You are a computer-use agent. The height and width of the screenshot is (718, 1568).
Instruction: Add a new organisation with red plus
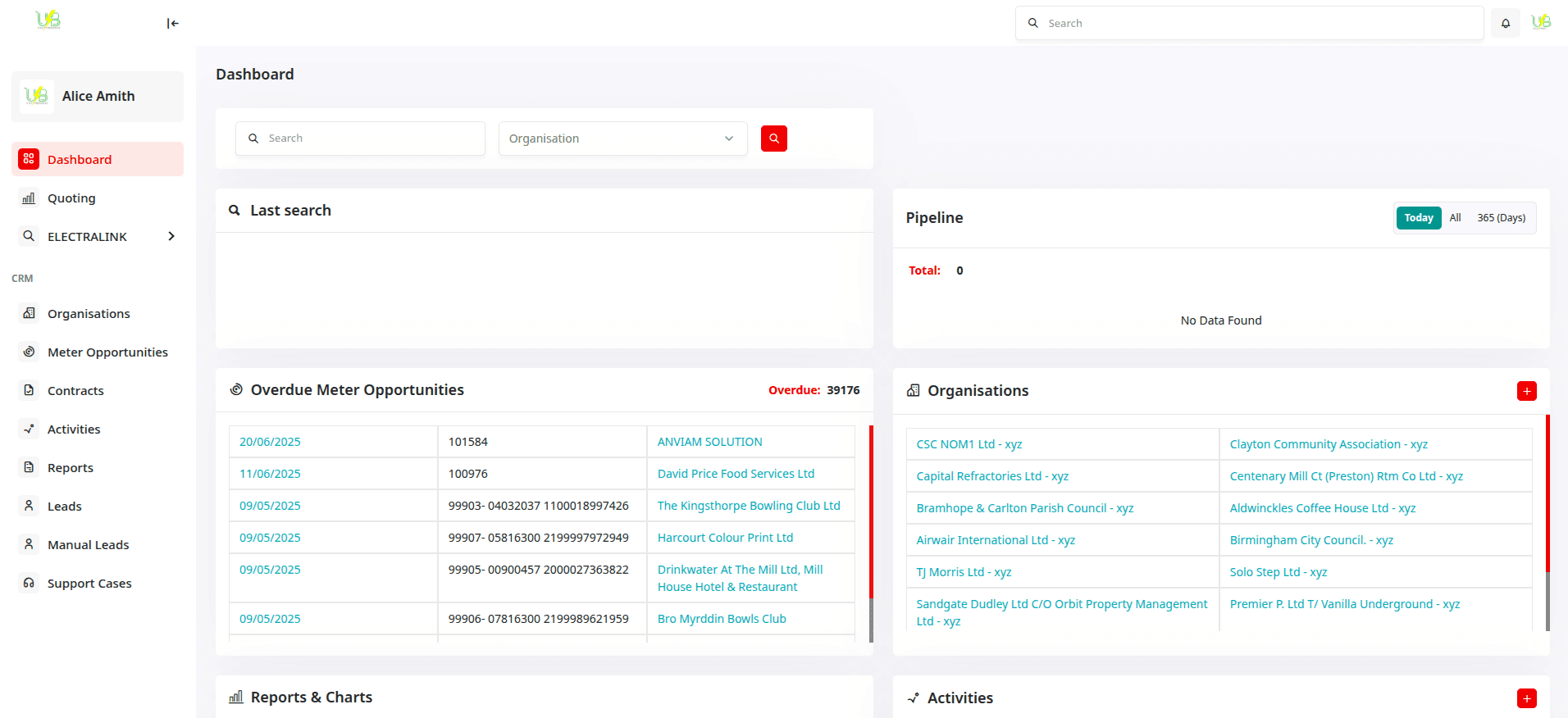[x=1527, y=391]
